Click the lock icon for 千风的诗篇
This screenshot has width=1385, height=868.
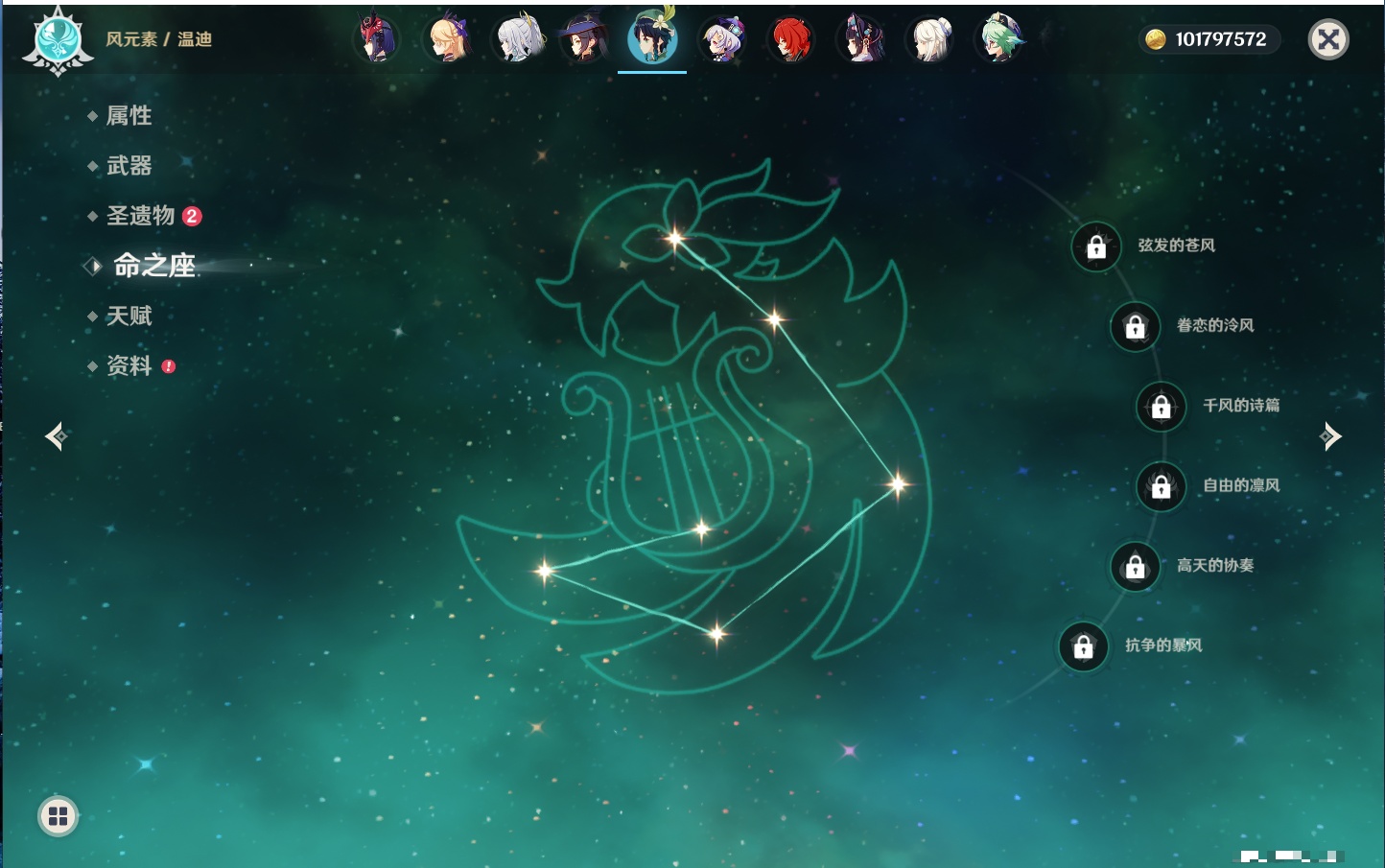point(1161,406)
